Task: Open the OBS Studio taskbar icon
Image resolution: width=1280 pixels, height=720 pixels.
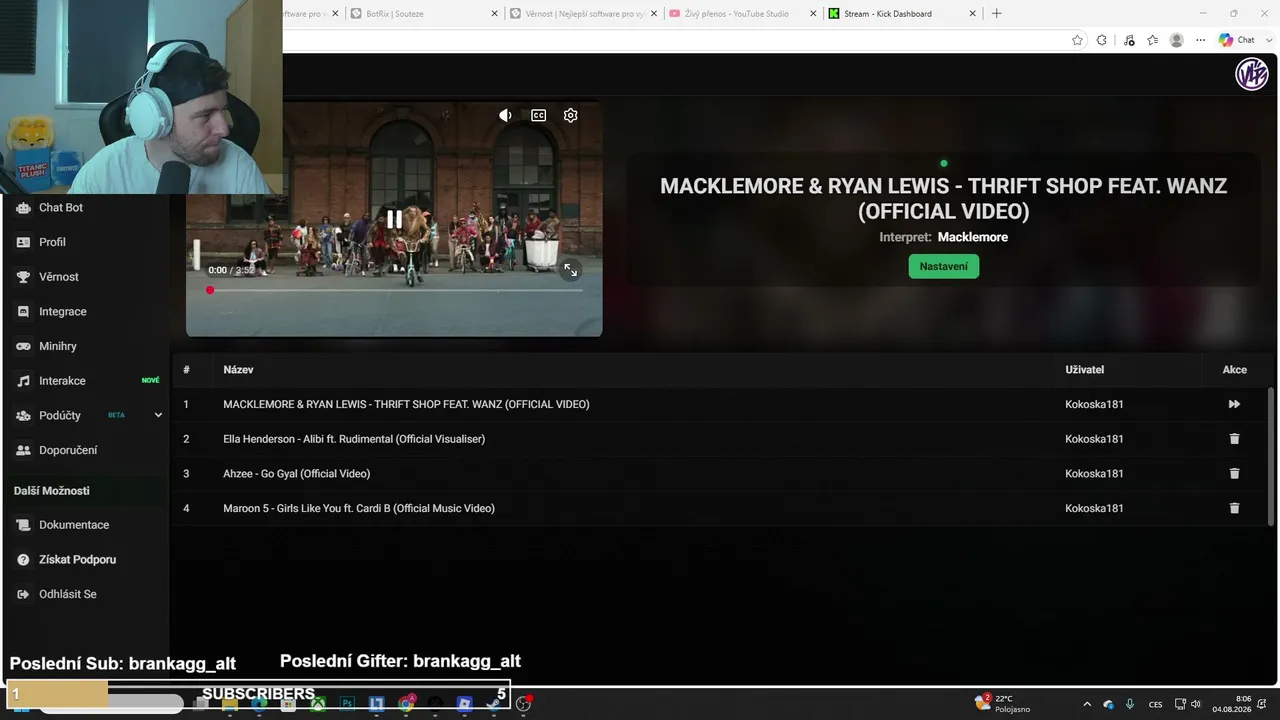Action: [x=523, y=703]
